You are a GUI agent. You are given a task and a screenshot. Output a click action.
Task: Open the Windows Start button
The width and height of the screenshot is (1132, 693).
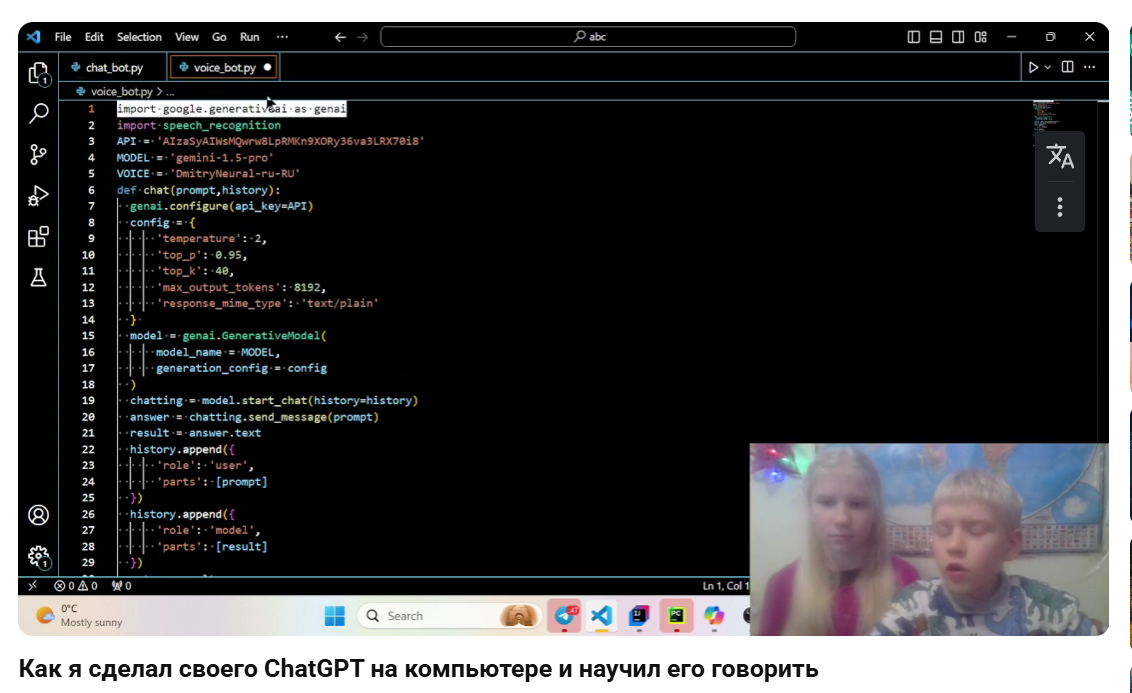coord(334,616)
